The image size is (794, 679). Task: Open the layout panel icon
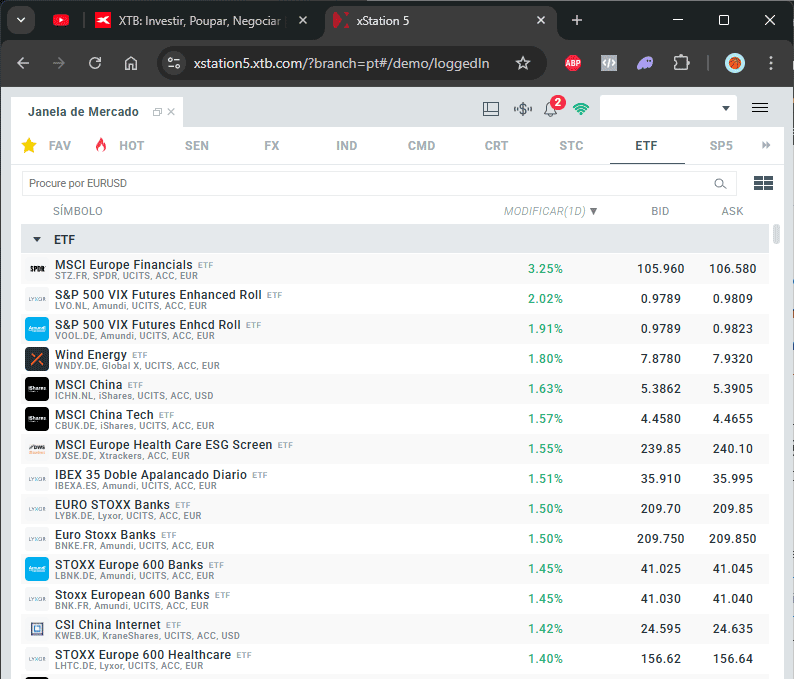point(491,109)
